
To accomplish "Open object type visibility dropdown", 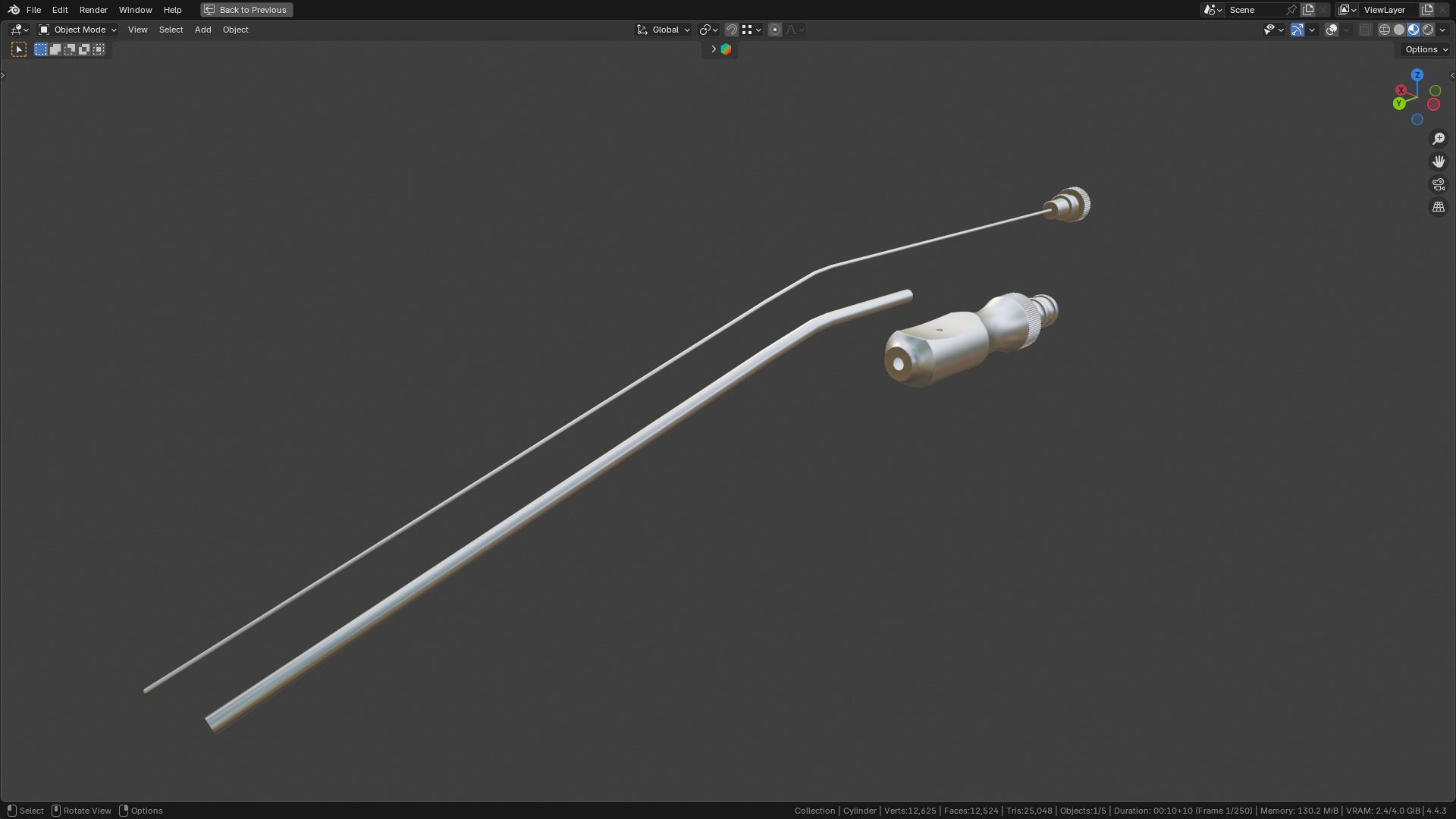I will (1273, 30).
